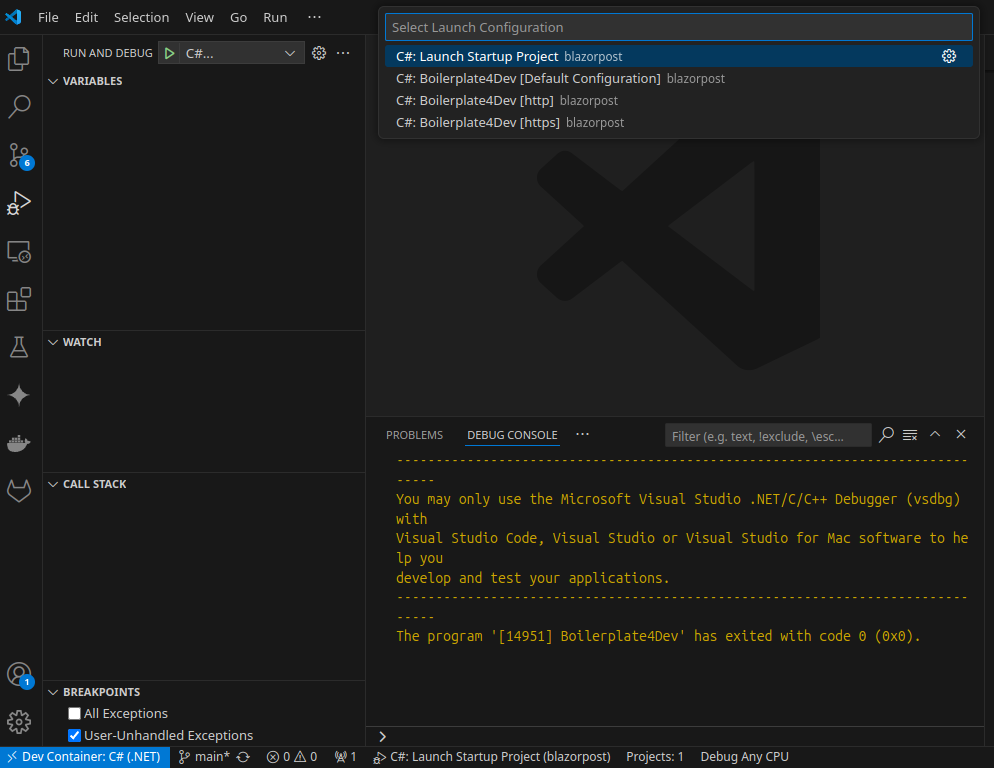The height and width of the screenshot is (768, 994).
Task: Open the sparkle AI assistant icon
Action: pyautogui.click(x=19, y=395)
